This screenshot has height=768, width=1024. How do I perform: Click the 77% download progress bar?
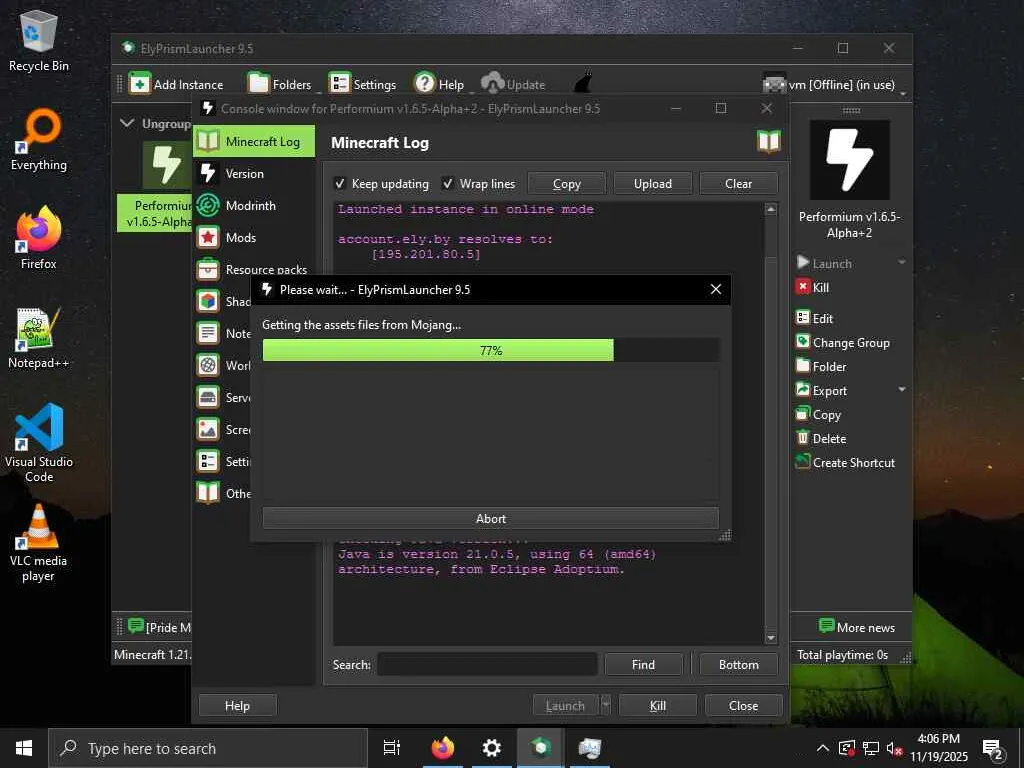click(x=490, y=350)
